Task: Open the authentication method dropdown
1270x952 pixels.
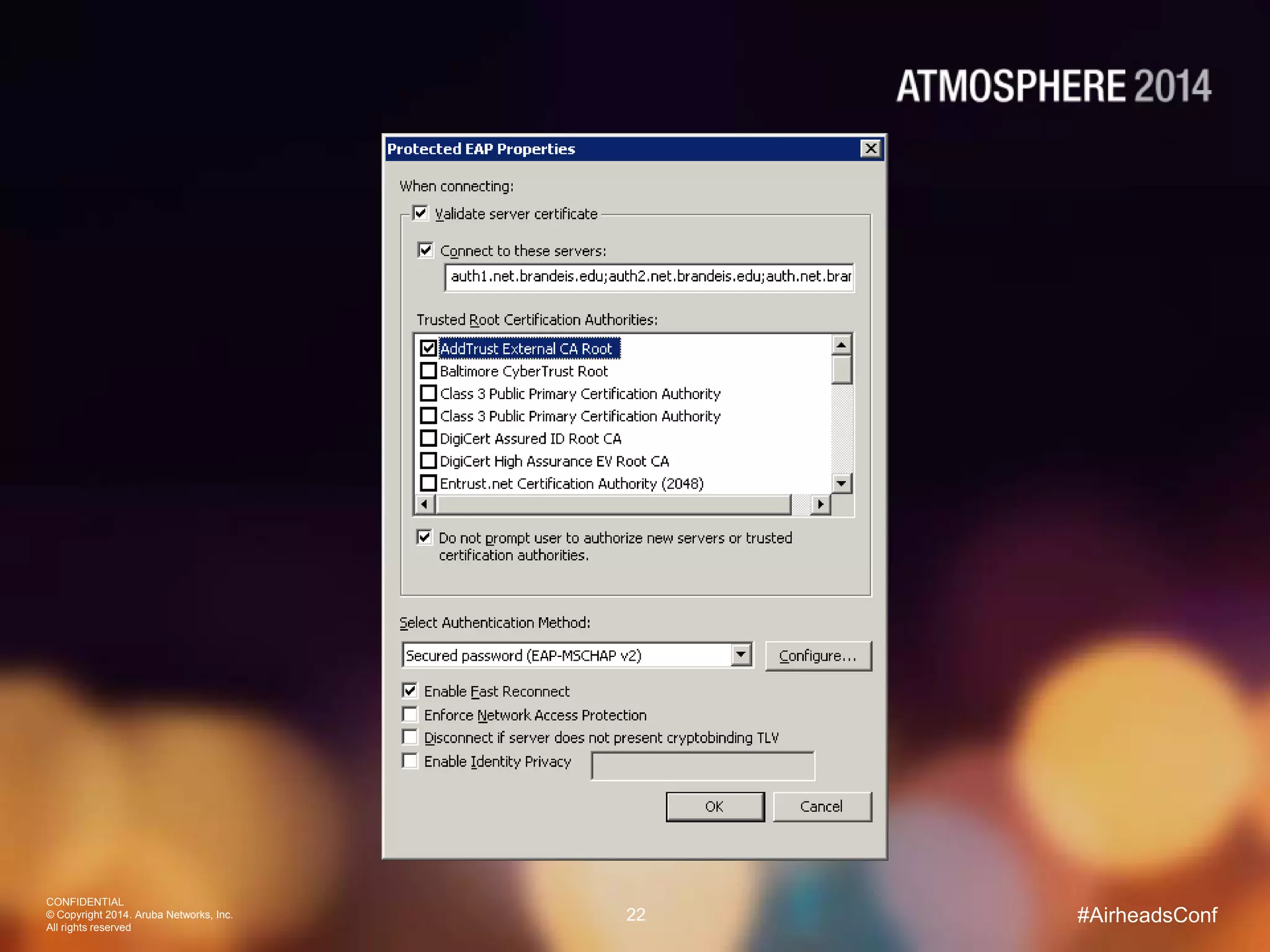Action: point(741,655)
